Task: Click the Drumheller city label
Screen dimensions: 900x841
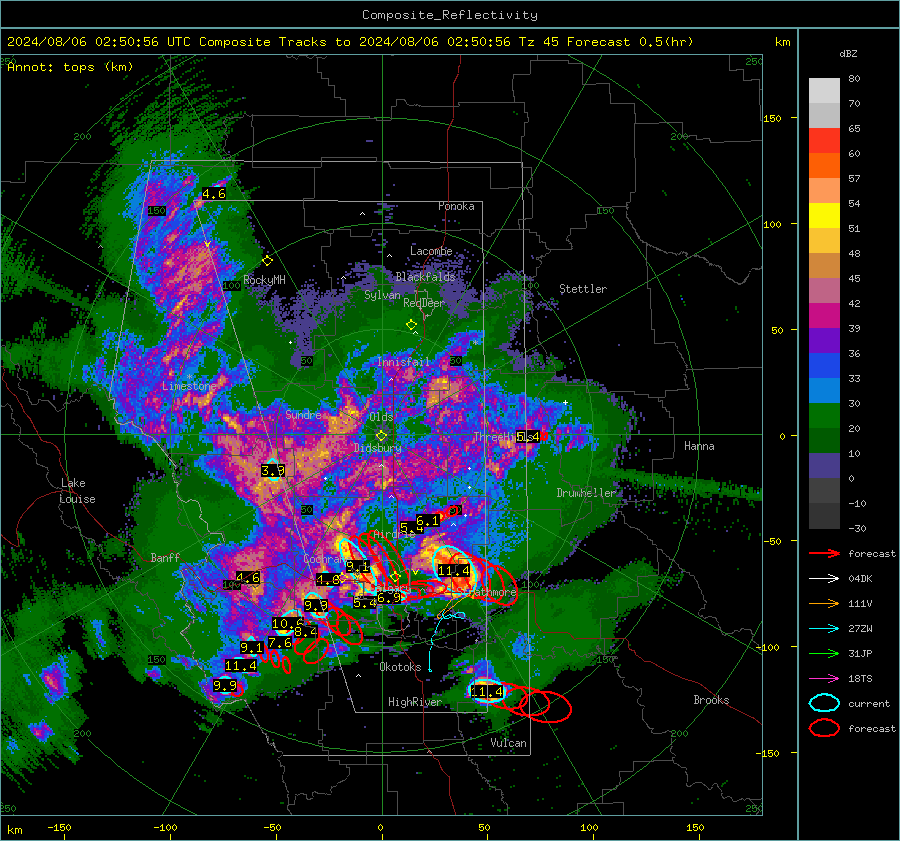Action: coord(586,493)
